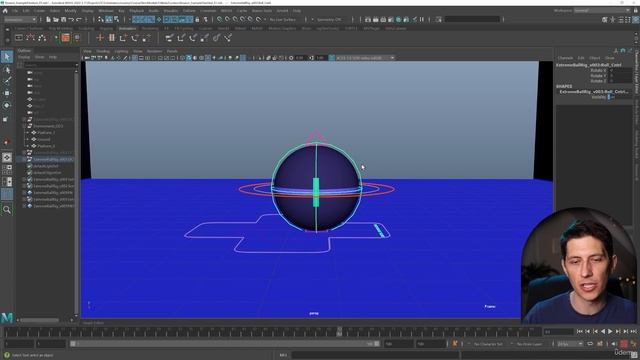Screen dimensions: 640x360
Task: Open the Deform menu
Action: pyautogui.click(x=189, y=11)
